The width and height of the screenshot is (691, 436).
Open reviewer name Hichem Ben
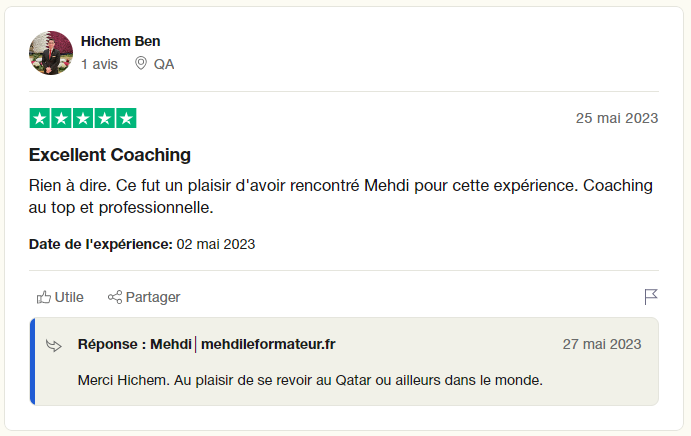tap(120, 41)
